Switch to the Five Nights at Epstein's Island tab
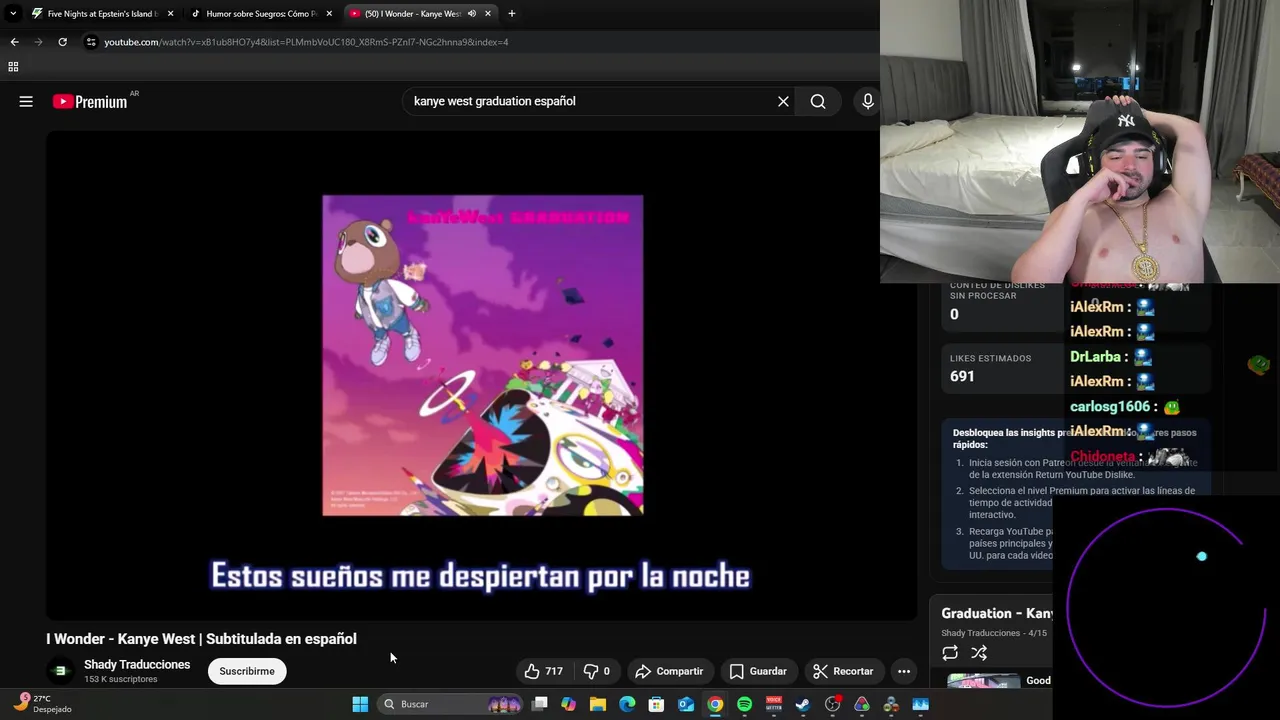The width and height of the screenshot is (1280, 720). click(102, 14)
